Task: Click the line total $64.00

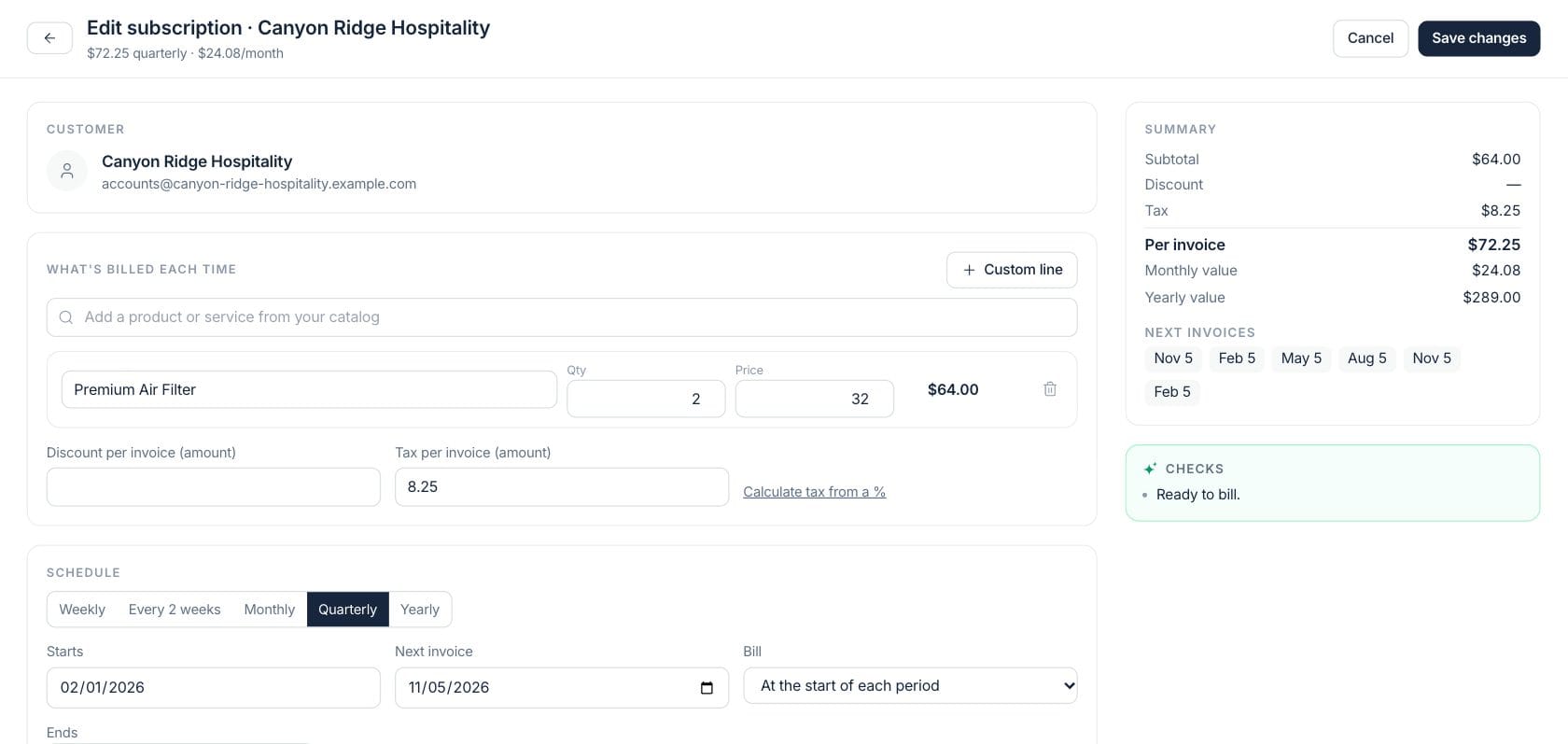Action: pyautogui.click(x=953, y=389)
